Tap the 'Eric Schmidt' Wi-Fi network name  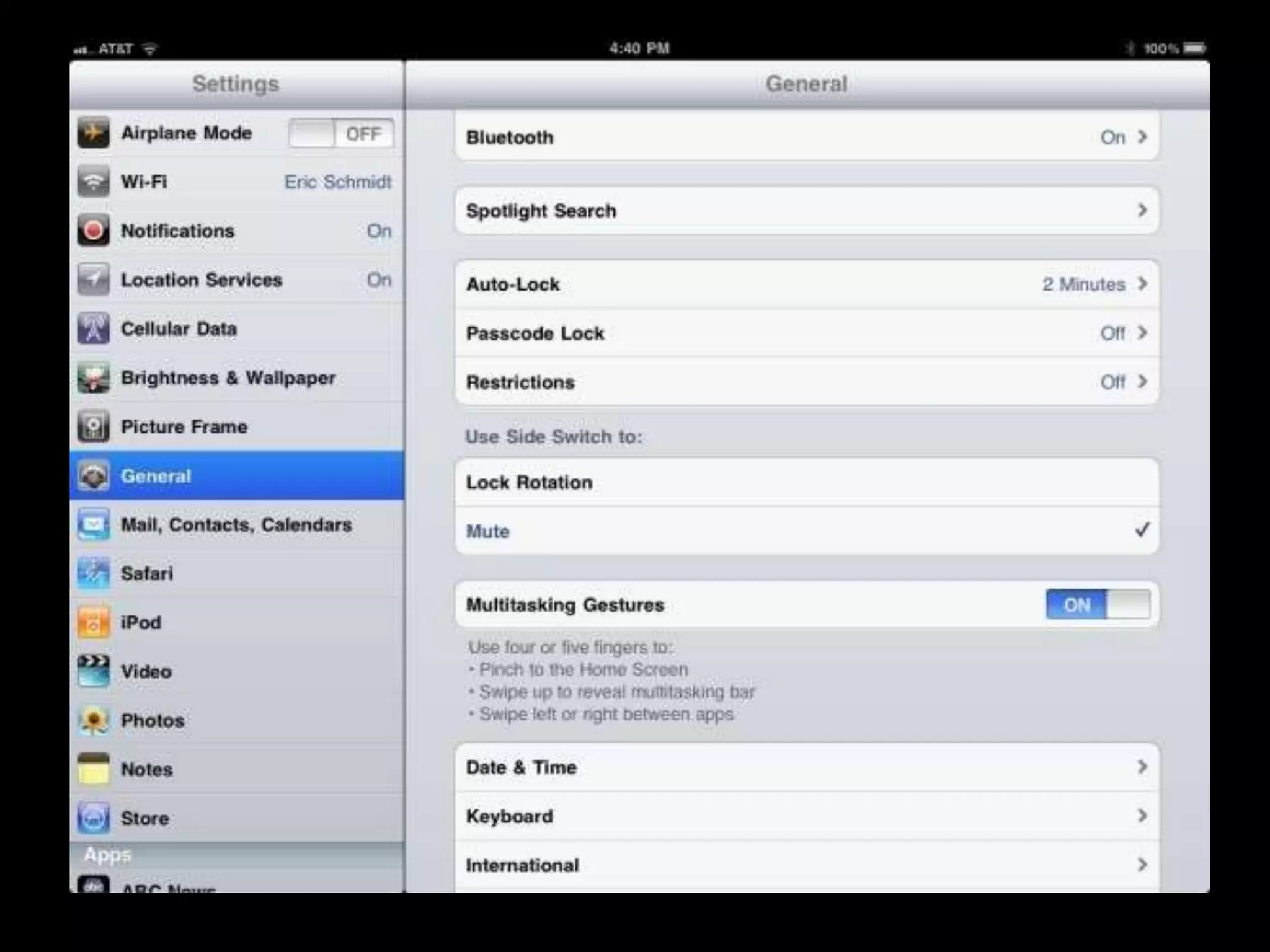click(338, 182)
